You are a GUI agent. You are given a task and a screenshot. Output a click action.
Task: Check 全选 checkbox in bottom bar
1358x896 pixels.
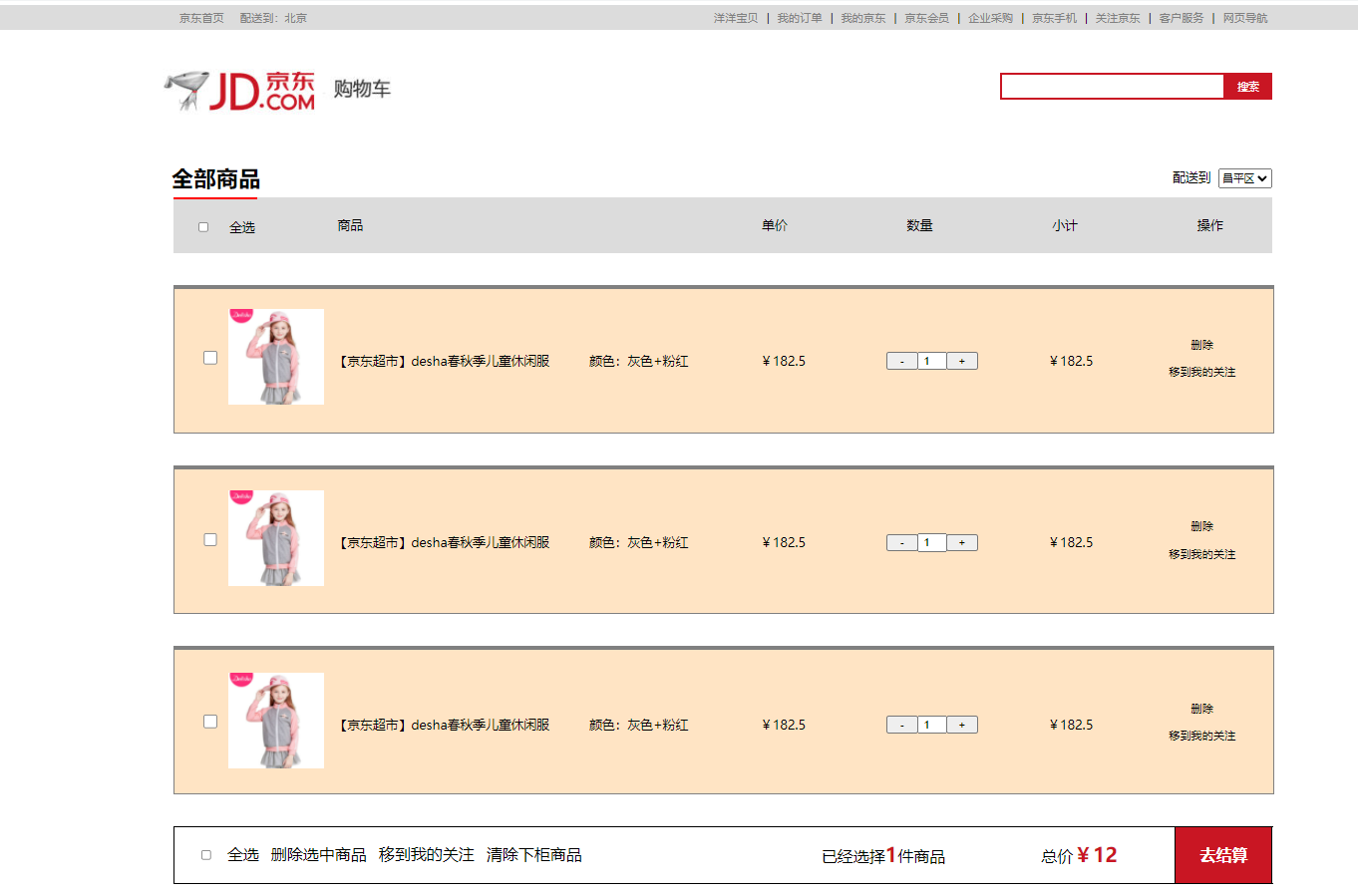point(206,855)
